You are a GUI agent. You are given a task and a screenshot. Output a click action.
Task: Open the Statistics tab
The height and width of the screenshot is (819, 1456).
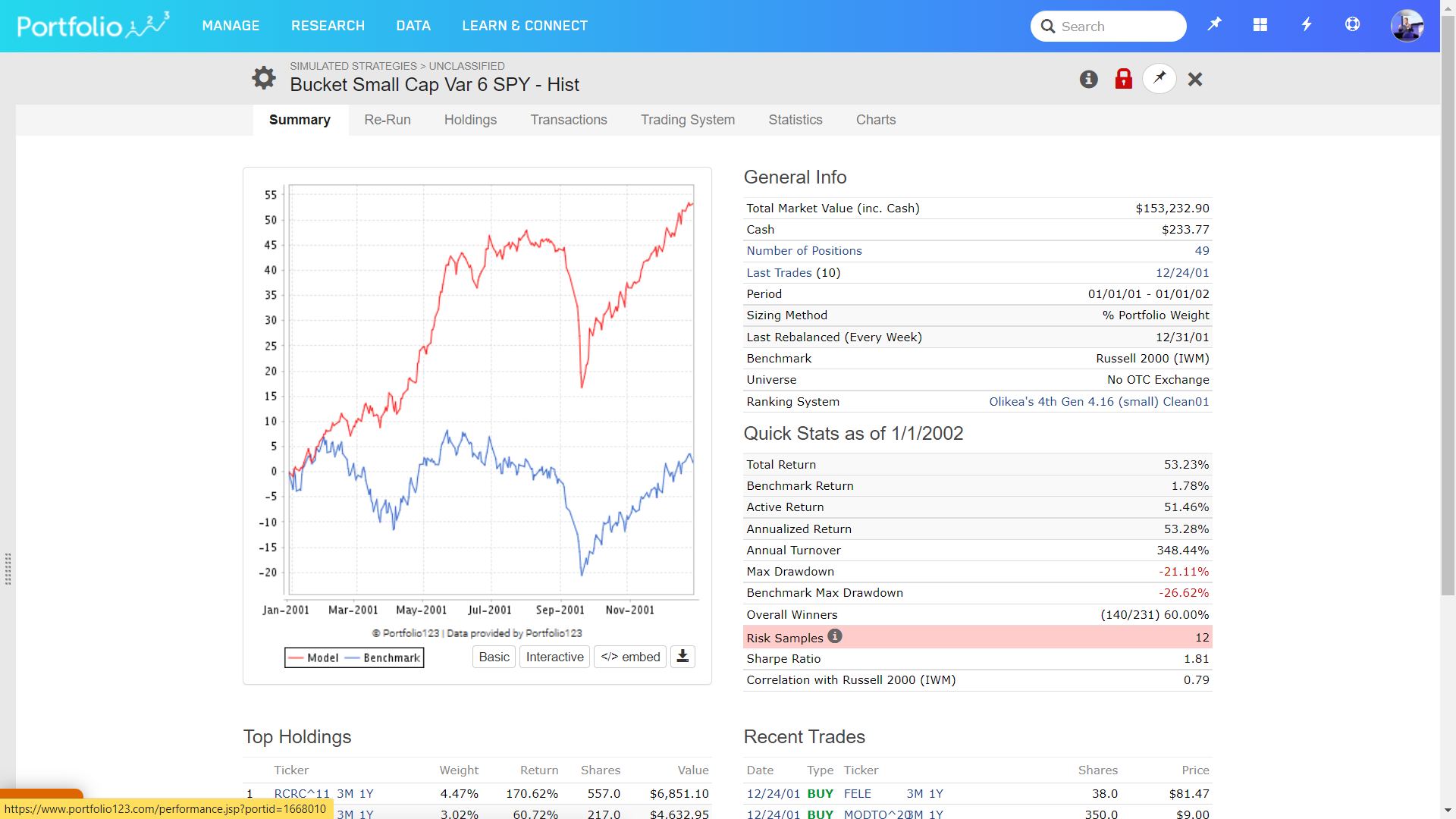point(795,120)
